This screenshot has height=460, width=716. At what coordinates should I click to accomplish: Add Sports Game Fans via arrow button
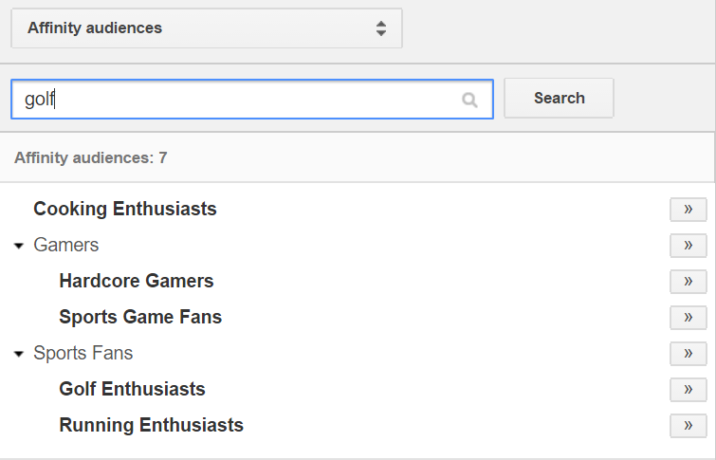[688, 317]
